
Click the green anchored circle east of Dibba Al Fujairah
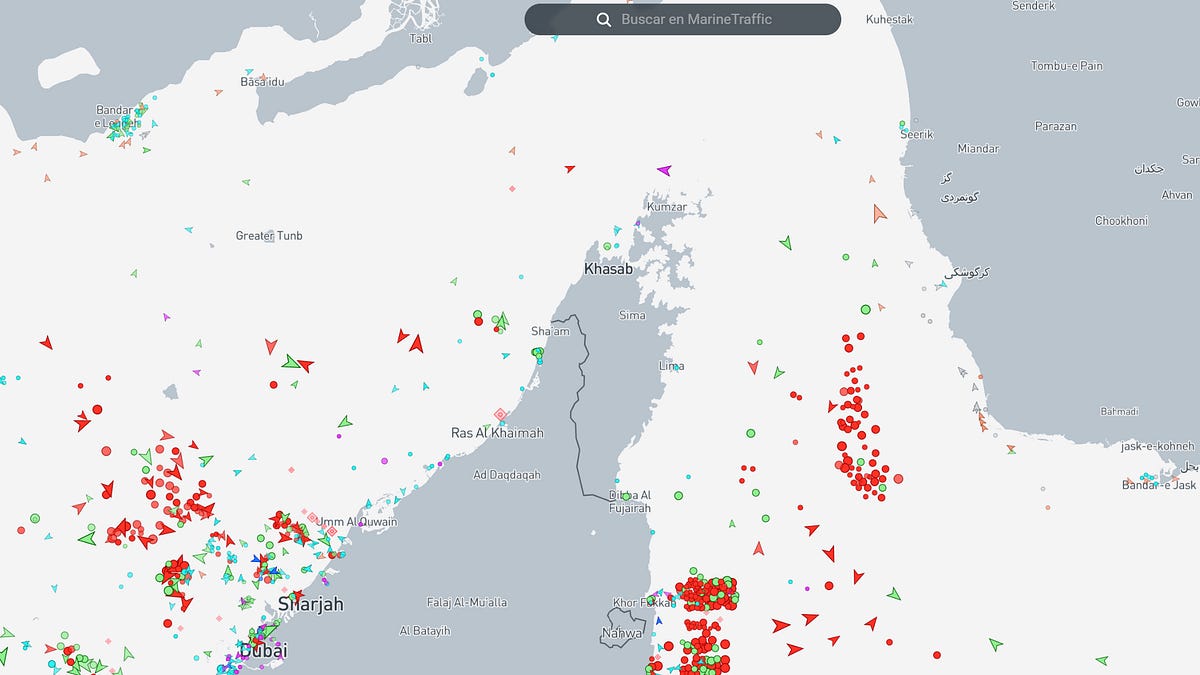(x=678, y=495)
